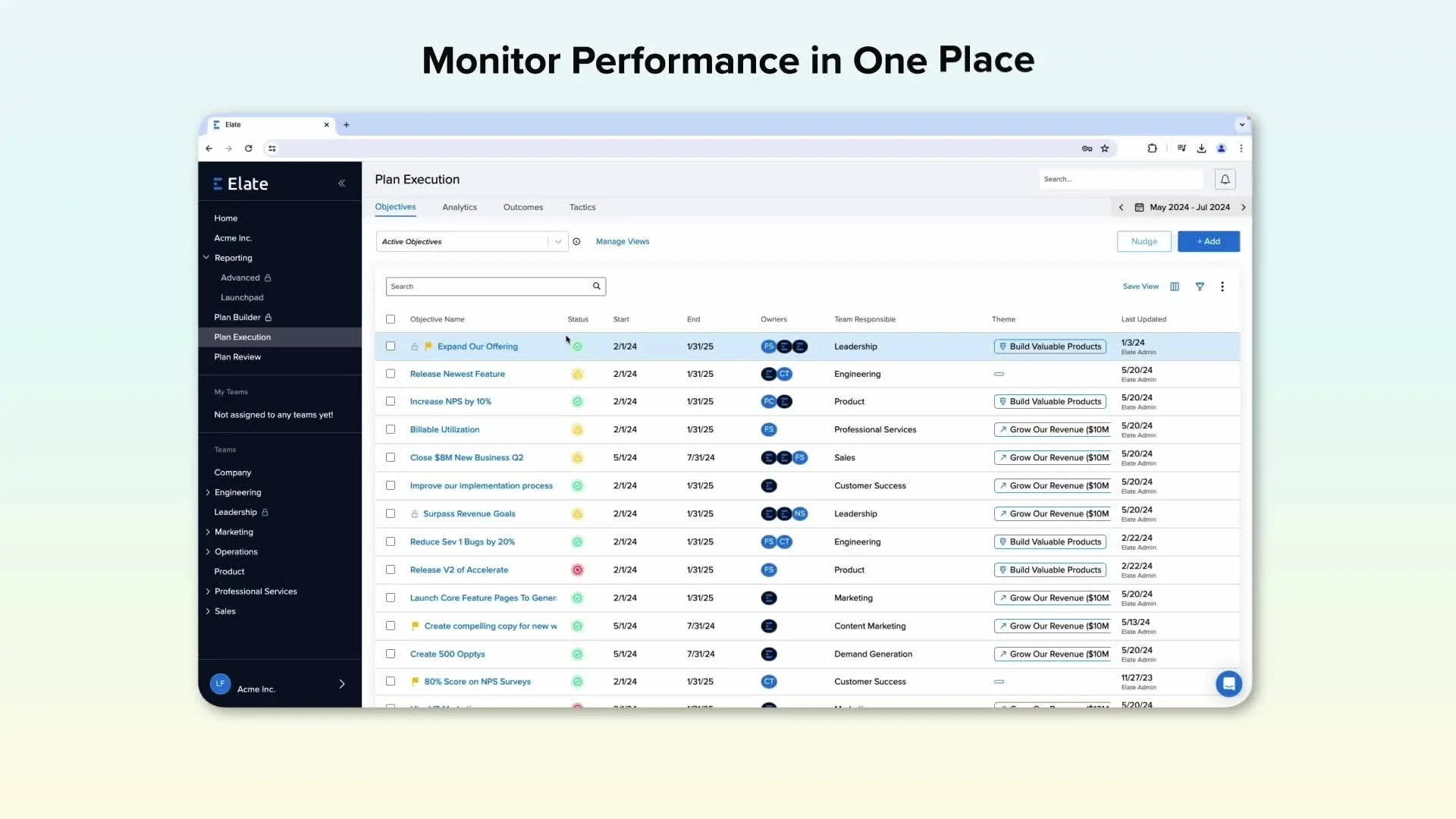Viewport: 1456px width, 819px height.
Task: Open the Active Objectives view dropdown
Action: tap(472, 242)
